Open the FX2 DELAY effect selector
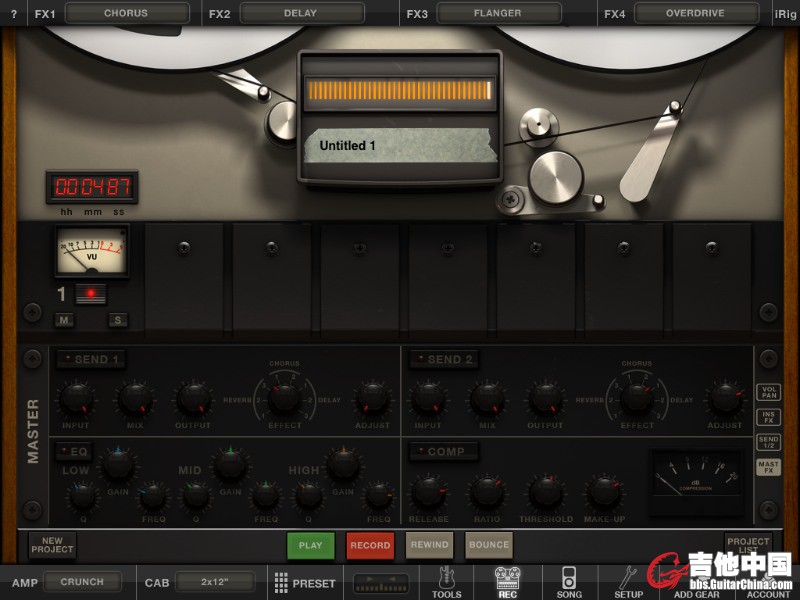800x600 pixels. tap(301, 13)
